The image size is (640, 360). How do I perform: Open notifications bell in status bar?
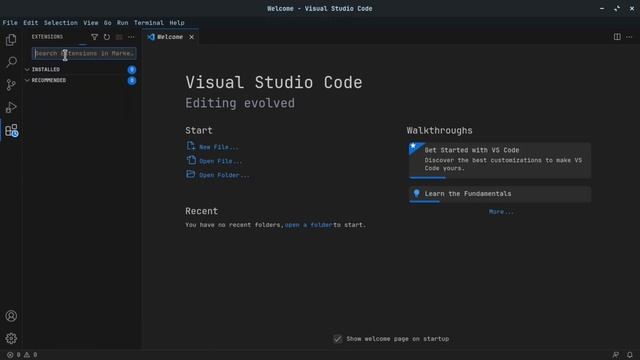(630, 355)
